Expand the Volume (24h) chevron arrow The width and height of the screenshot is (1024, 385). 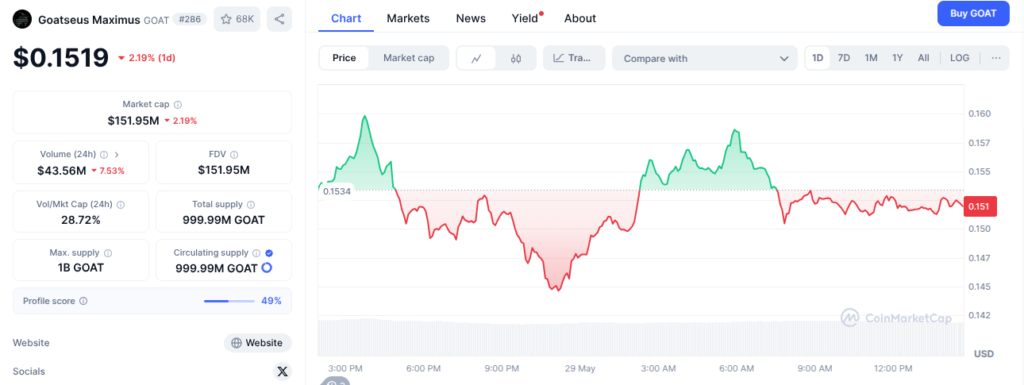click(117, 155)
